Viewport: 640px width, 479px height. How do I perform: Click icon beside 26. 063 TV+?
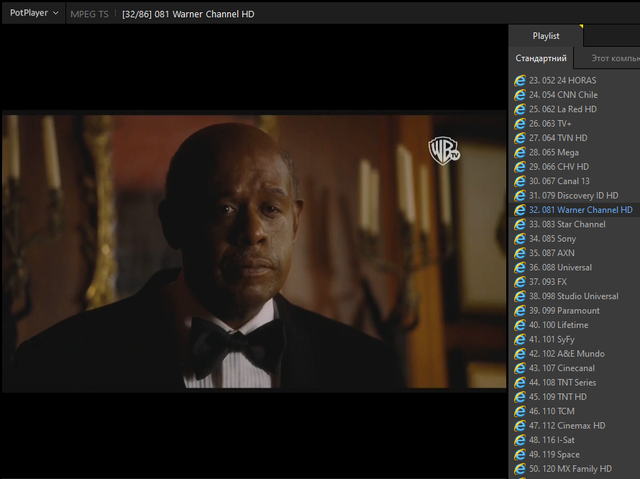click(x=520, y=124)
